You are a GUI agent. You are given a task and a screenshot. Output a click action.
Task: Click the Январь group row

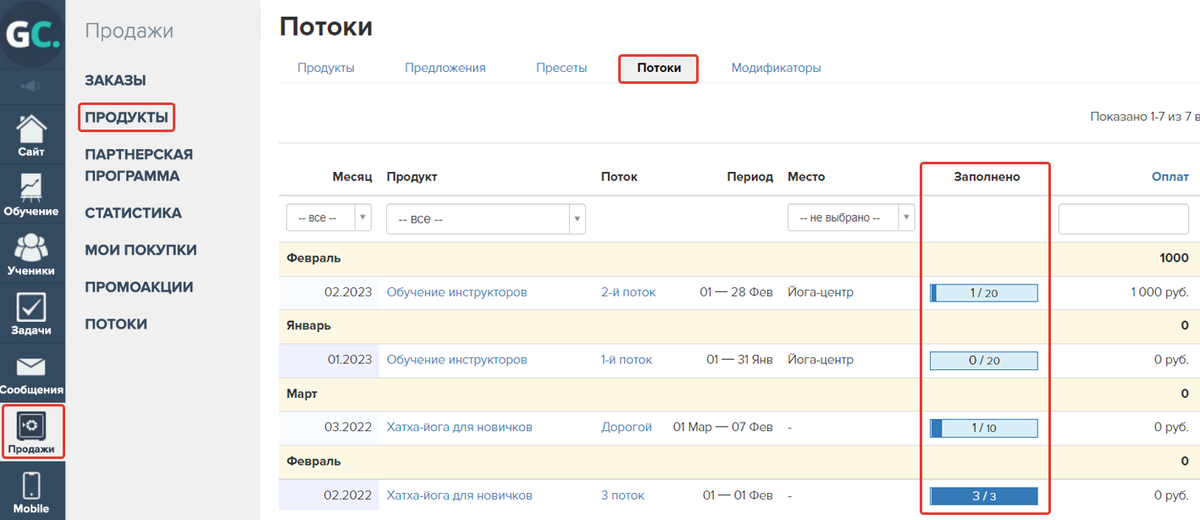pos(738,326)
